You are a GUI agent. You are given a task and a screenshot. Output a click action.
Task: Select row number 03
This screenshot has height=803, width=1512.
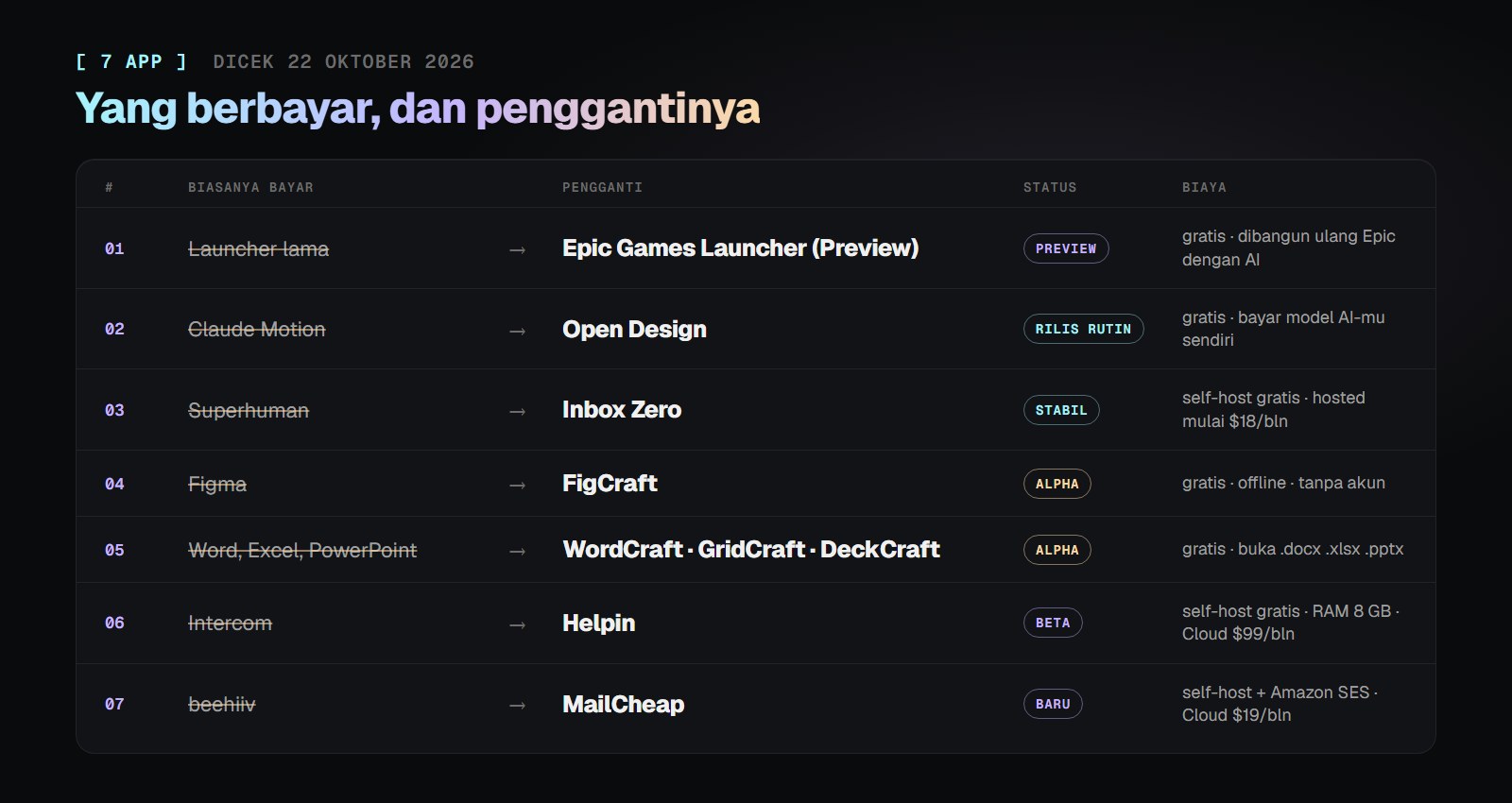click(114, 410)
